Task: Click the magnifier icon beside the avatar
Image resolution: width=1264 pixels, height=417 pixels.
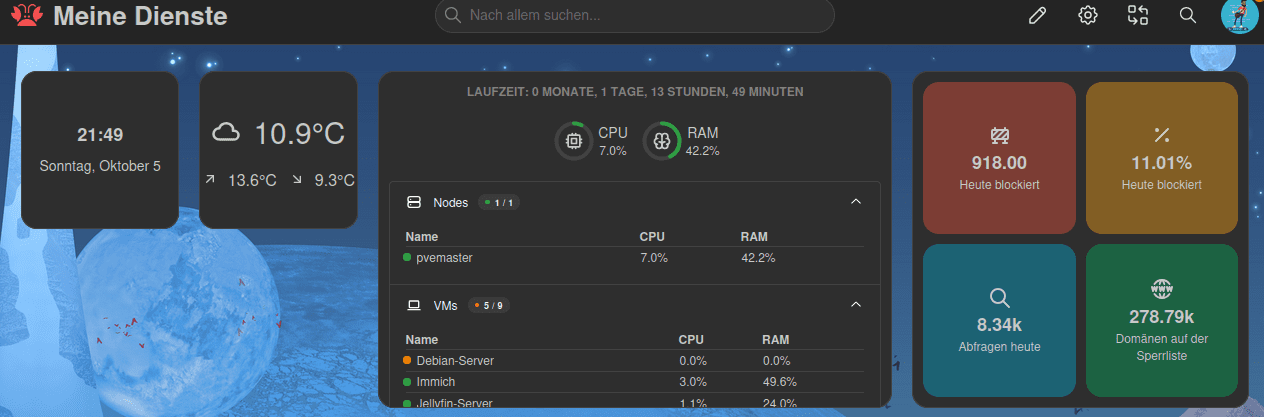Action: click(1188, 15)
